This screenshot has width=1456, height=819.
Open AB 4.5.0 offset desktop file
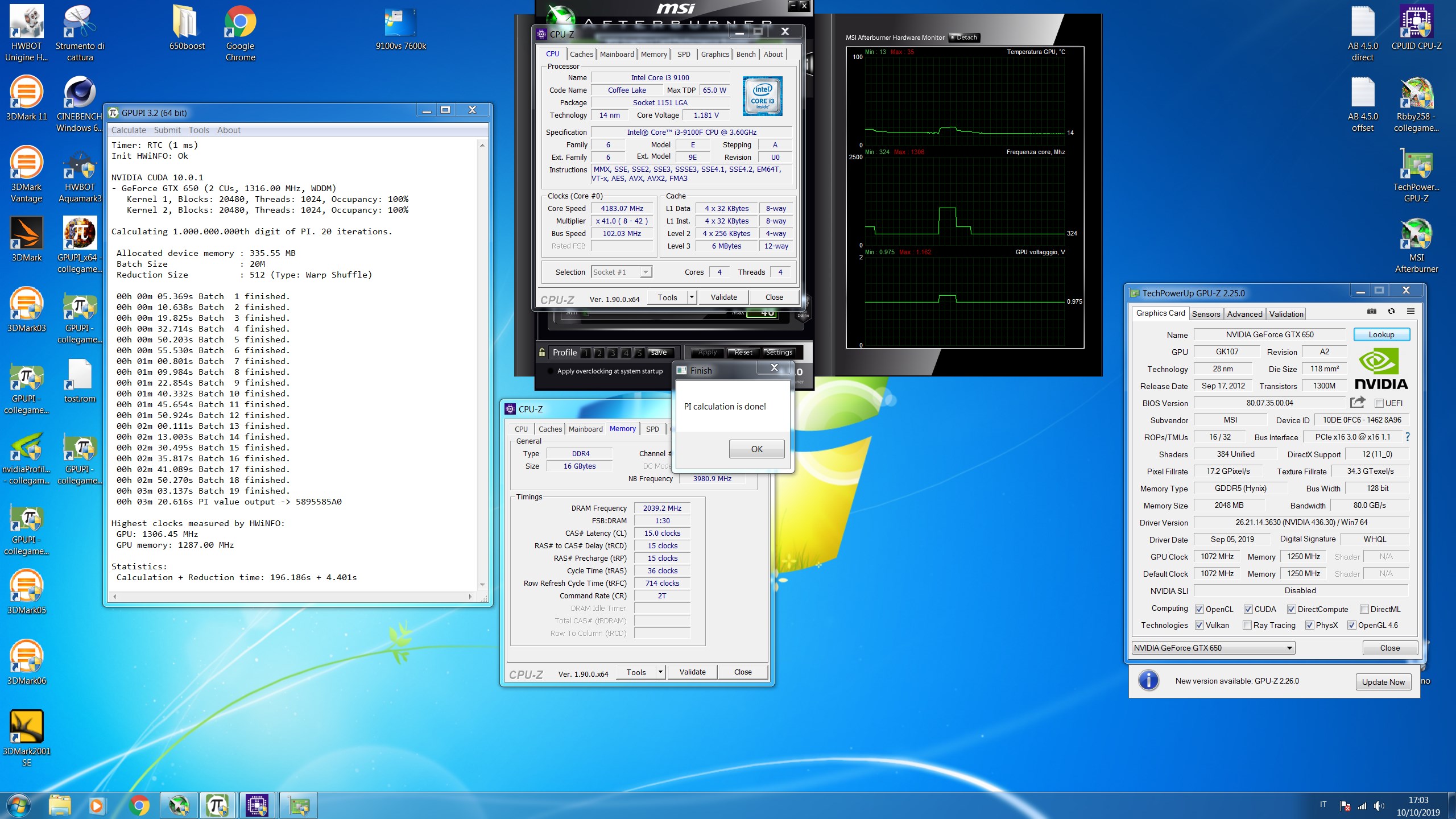1363,104
